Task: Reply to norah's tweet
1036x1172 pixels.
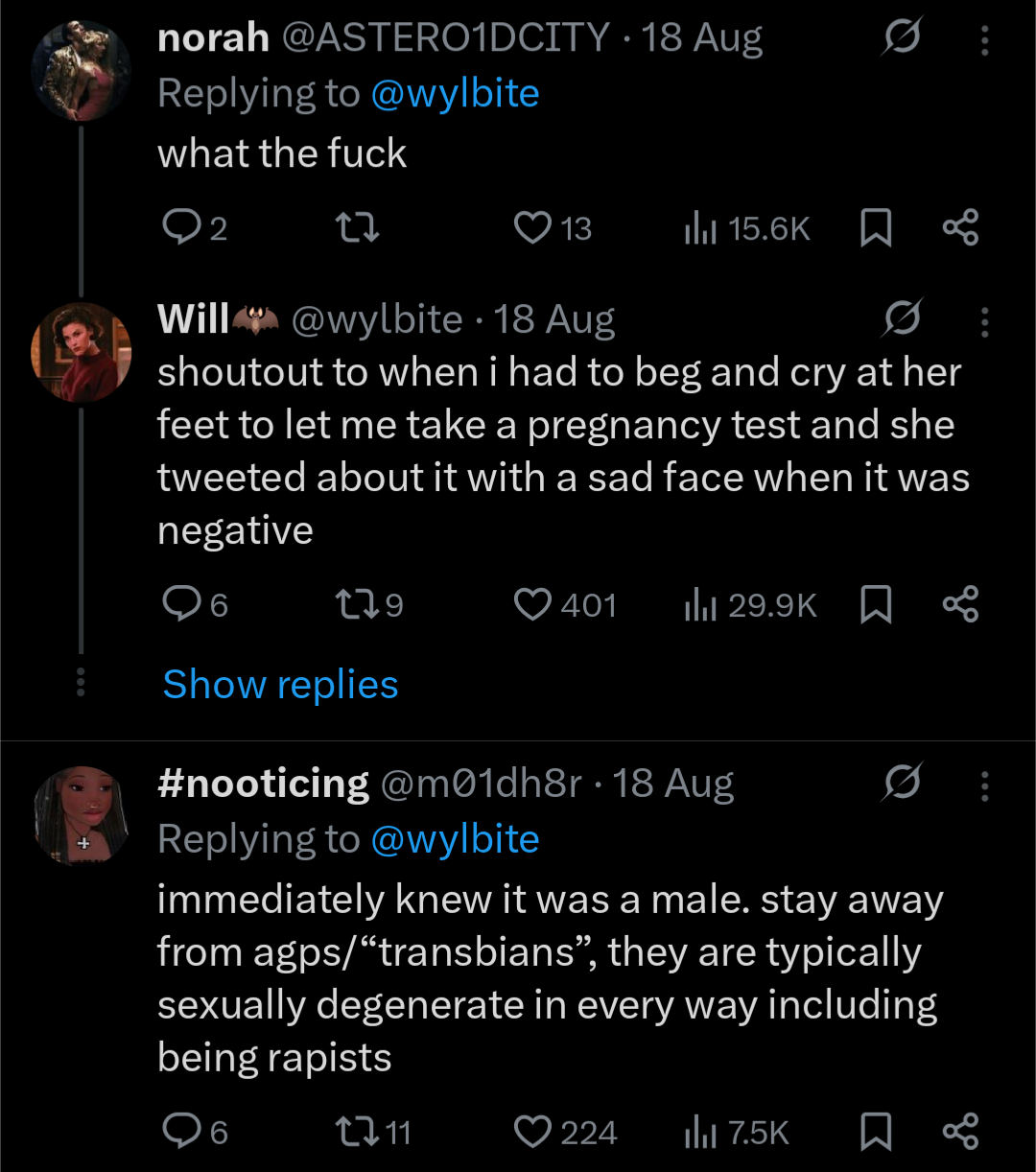Action: 194,228
